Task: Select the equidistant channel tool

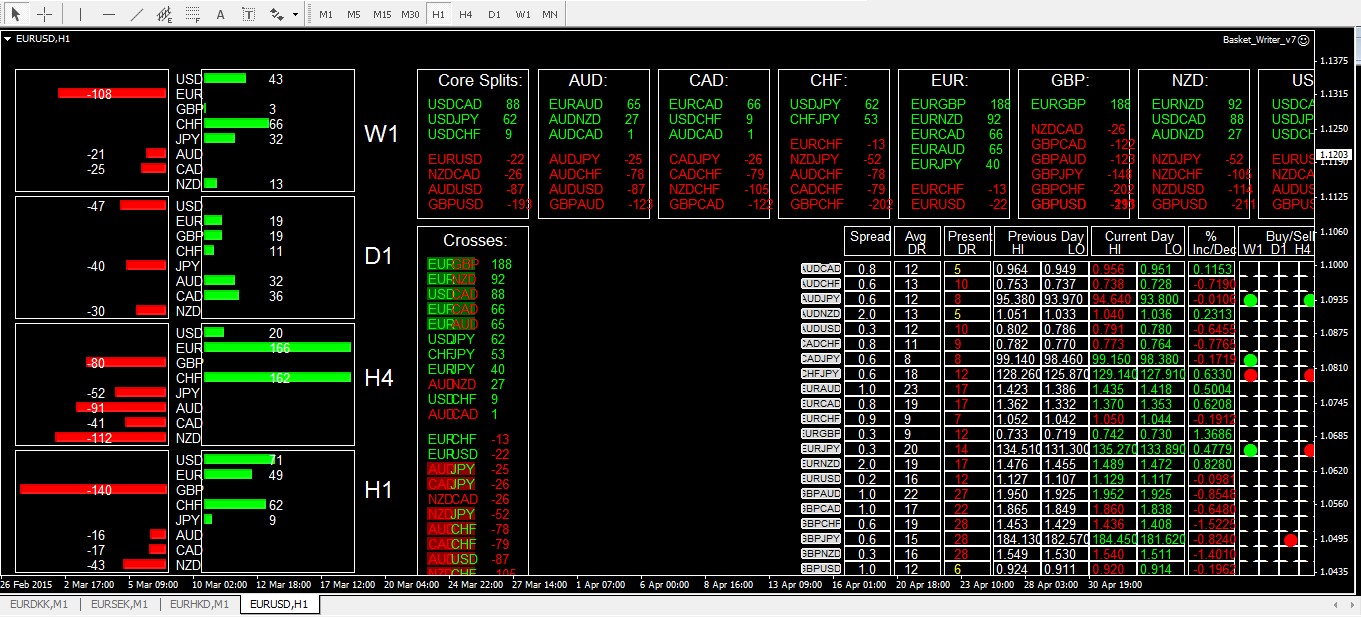Action: tap(165, 14)
